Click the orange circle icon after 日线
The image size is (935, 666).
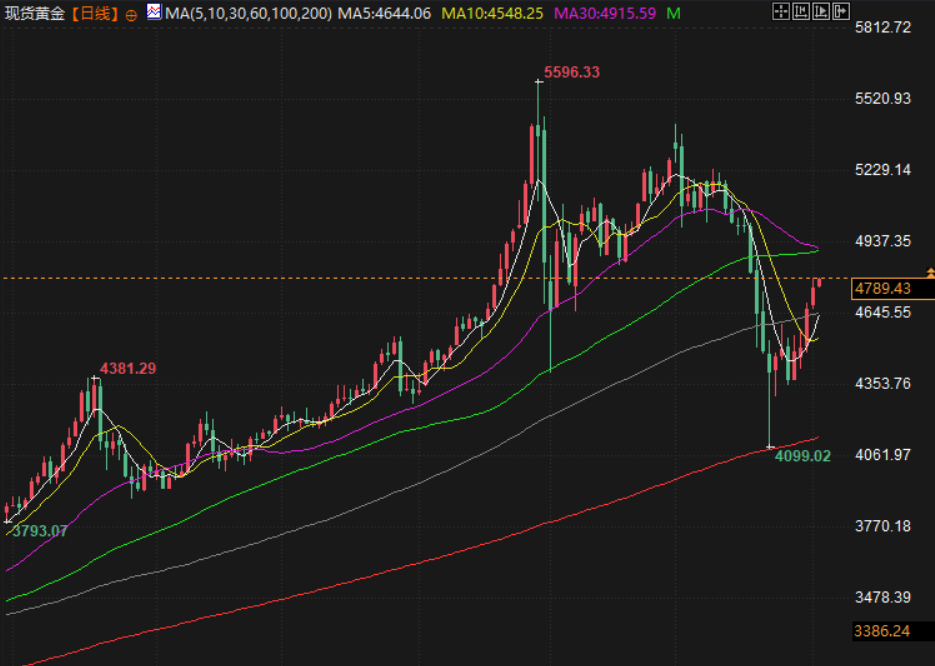pos(131,16)
